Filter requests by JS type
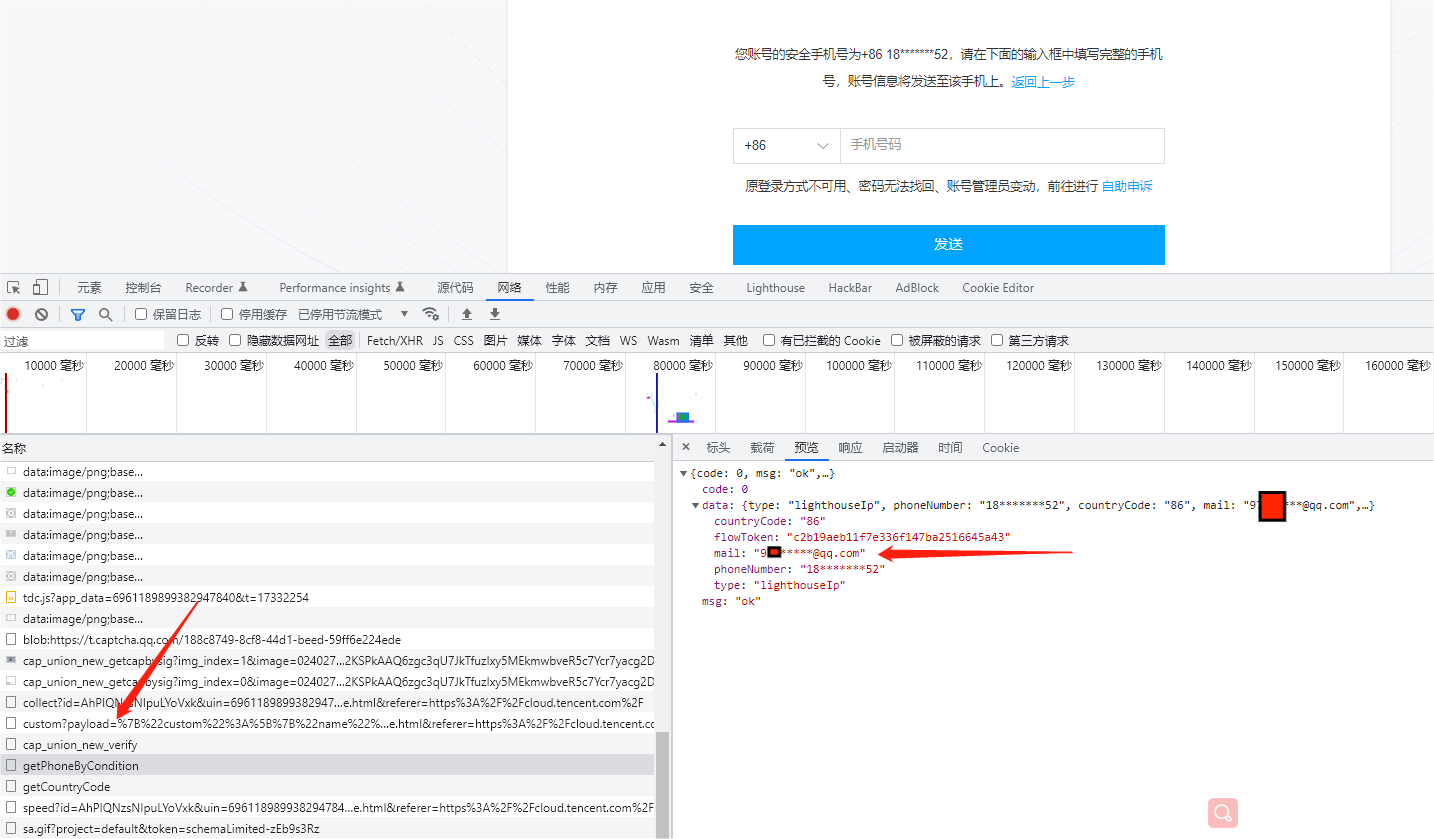This screenshot has width=1434, height=839. (438, 340)
